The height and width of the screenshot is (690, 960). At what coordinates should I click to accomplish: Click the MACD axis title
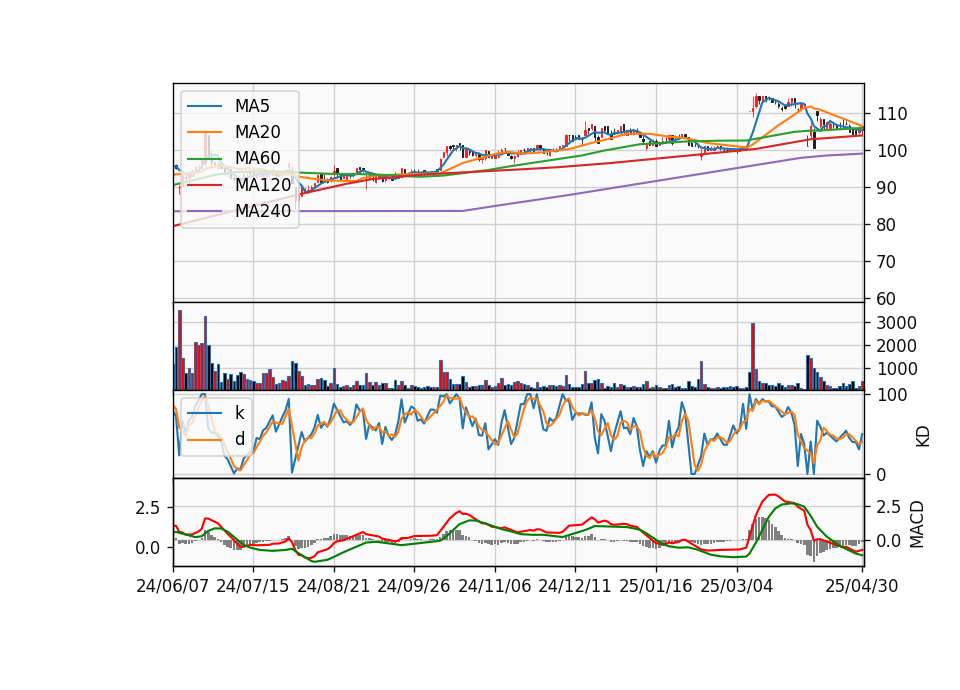[x=917, y=524]
